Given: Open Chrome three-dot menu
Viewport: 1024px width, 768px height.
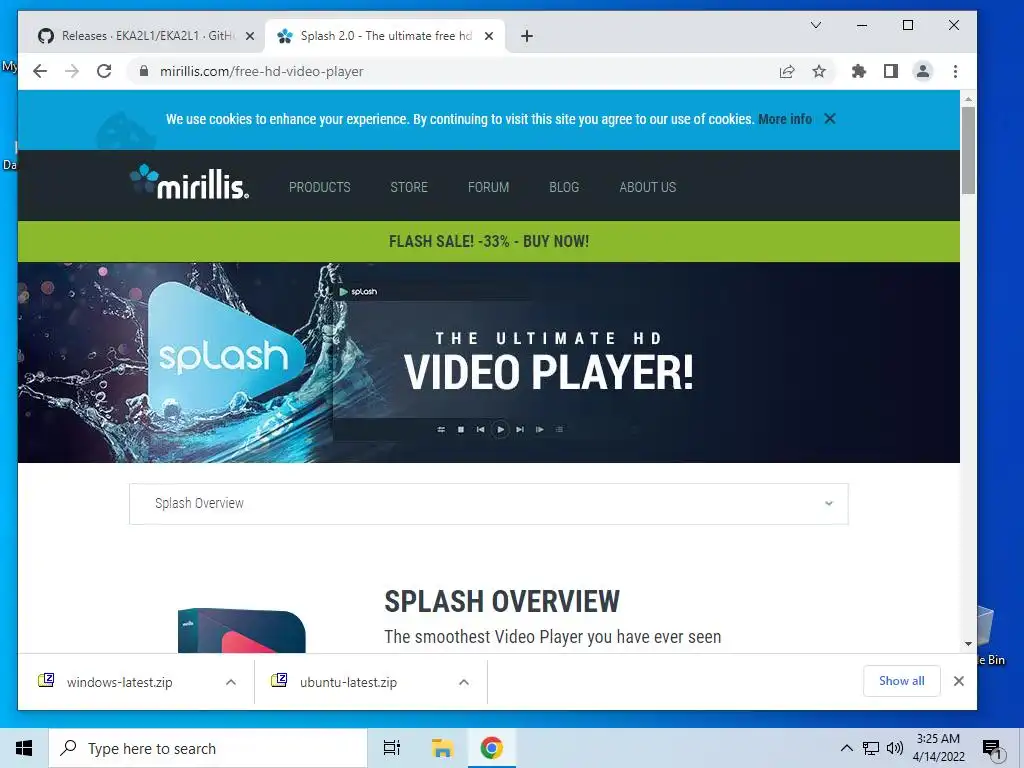Looking at the screenshot, I should 955,71.
